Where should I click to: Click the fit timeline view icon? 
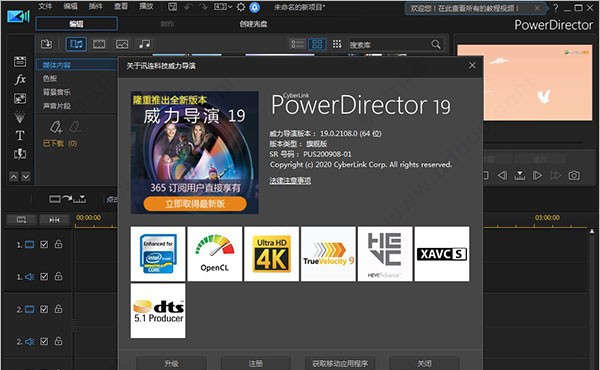[54, 220]
